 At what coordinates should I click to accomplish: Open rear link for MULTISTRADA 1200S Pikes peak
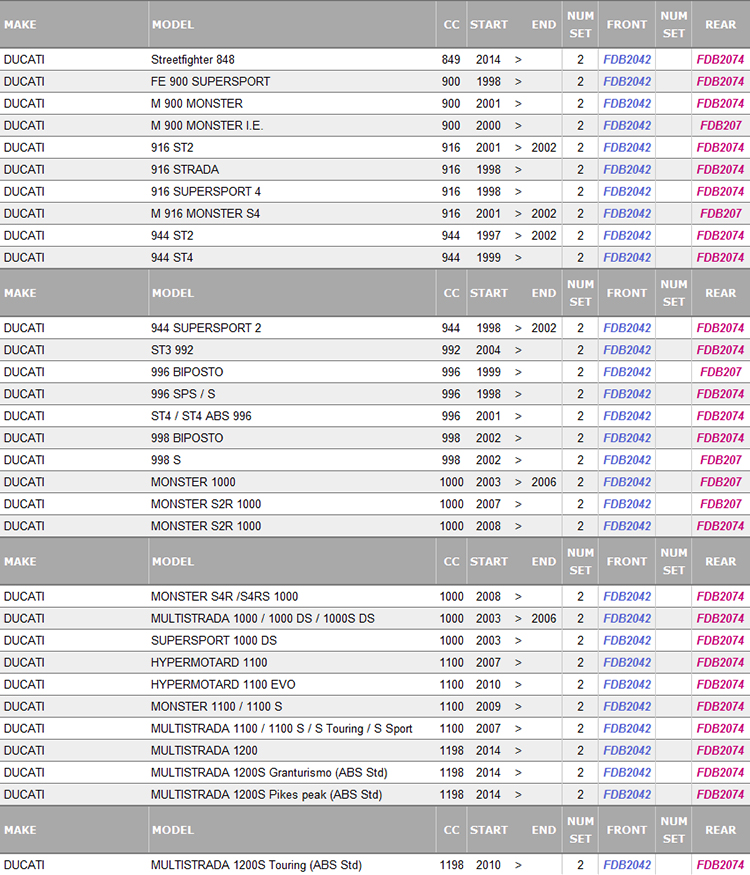(720, 795)
